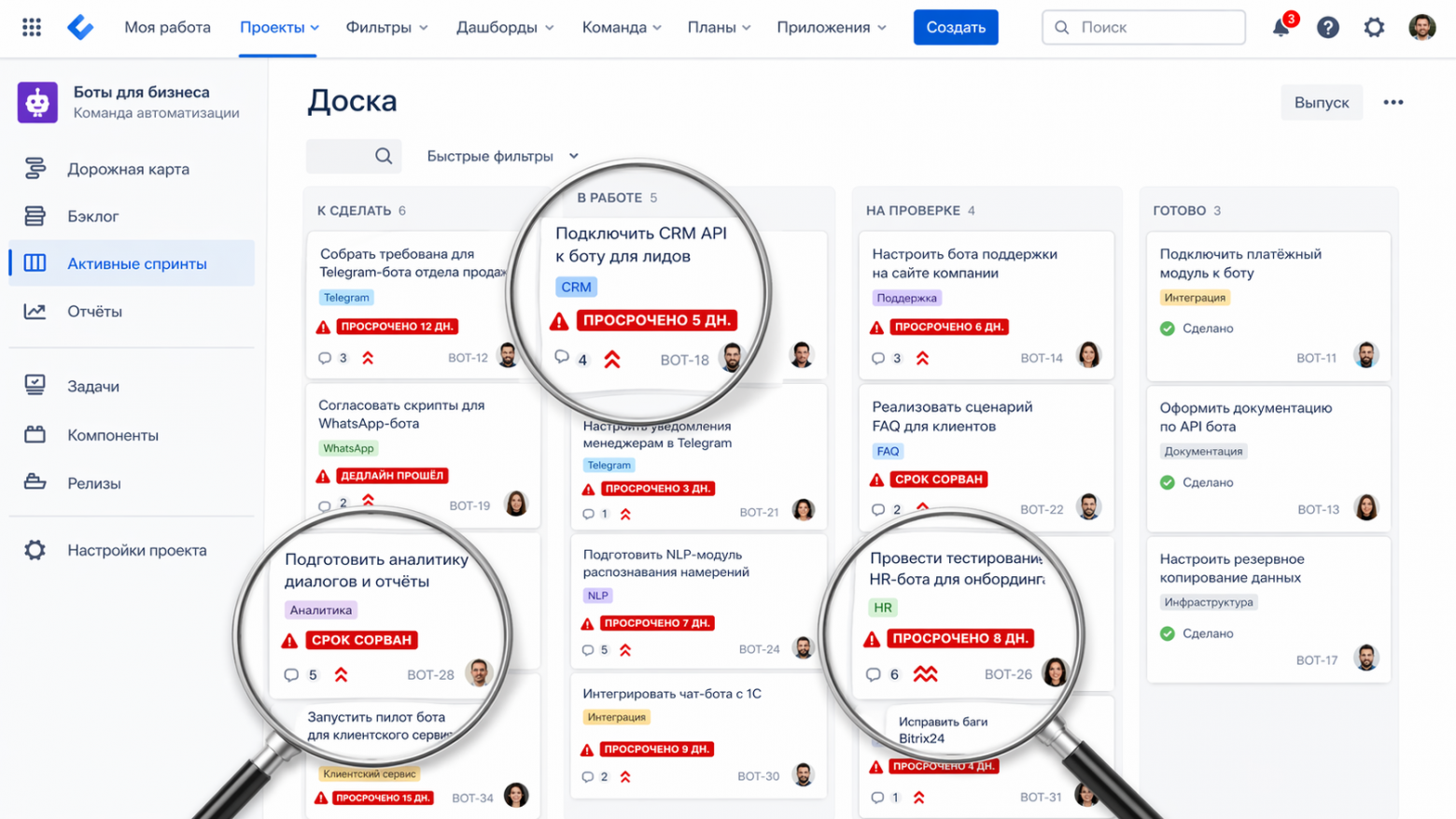Open Дорожная карта in the sidebar
The width and height of the screenshot is (1456, 819).
(128, 169)
